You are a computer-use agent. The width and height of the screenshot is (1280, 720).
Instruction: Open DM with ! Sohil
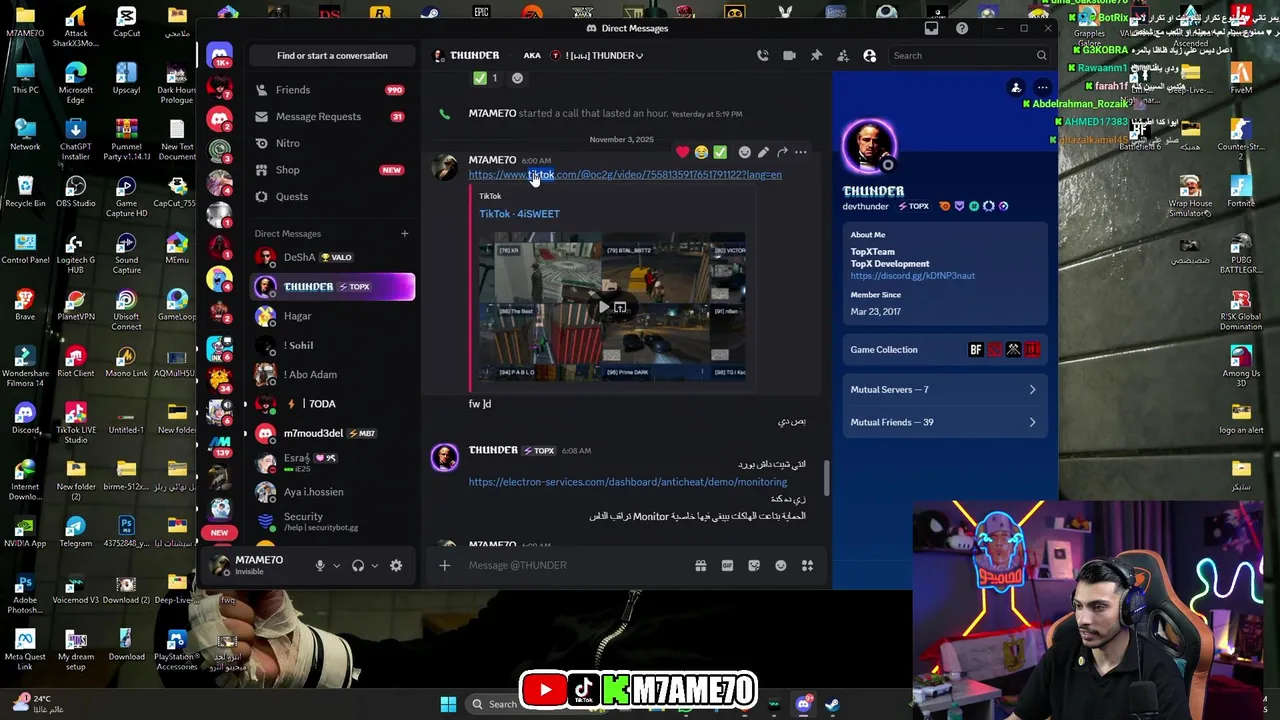click(x=331, y=345)
